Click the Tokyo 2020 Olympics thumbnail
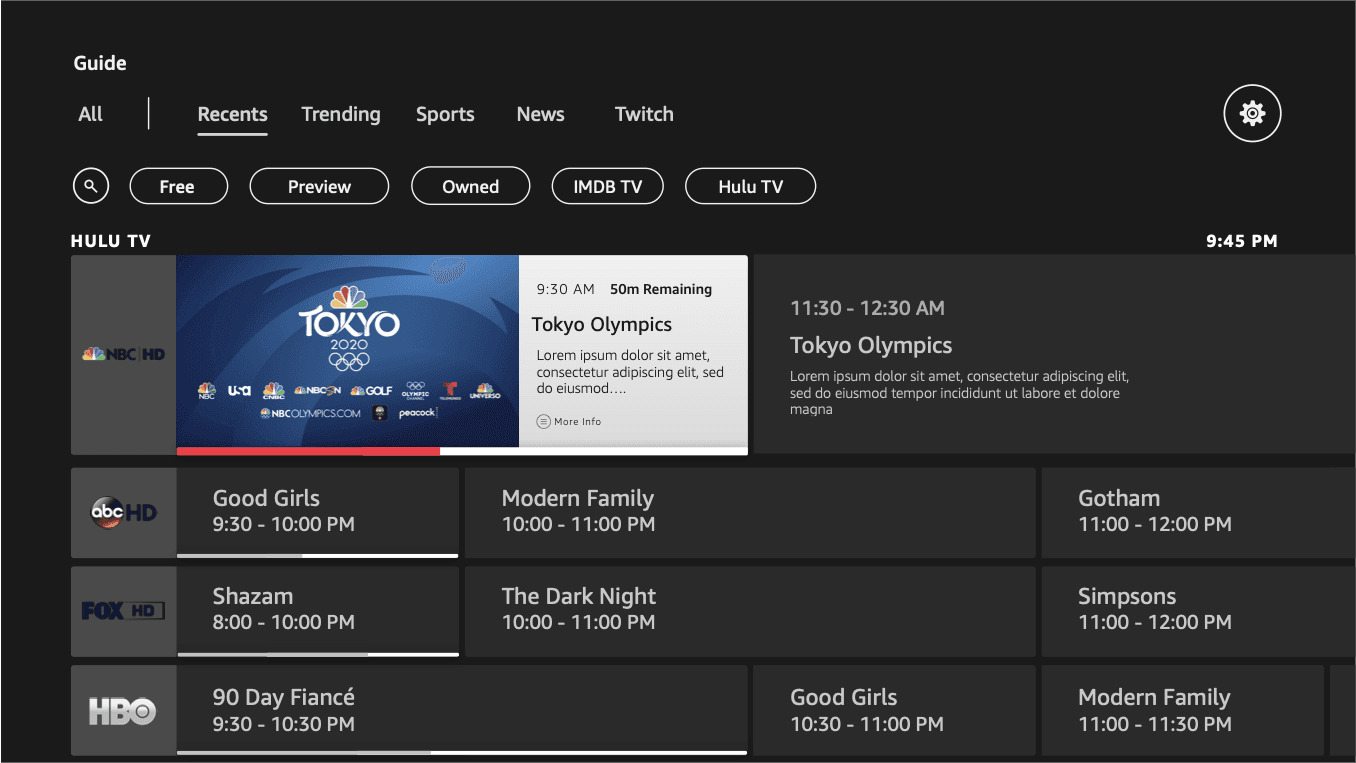The height and width of the screenshot is (763, 1356). (x=348, y=351)
